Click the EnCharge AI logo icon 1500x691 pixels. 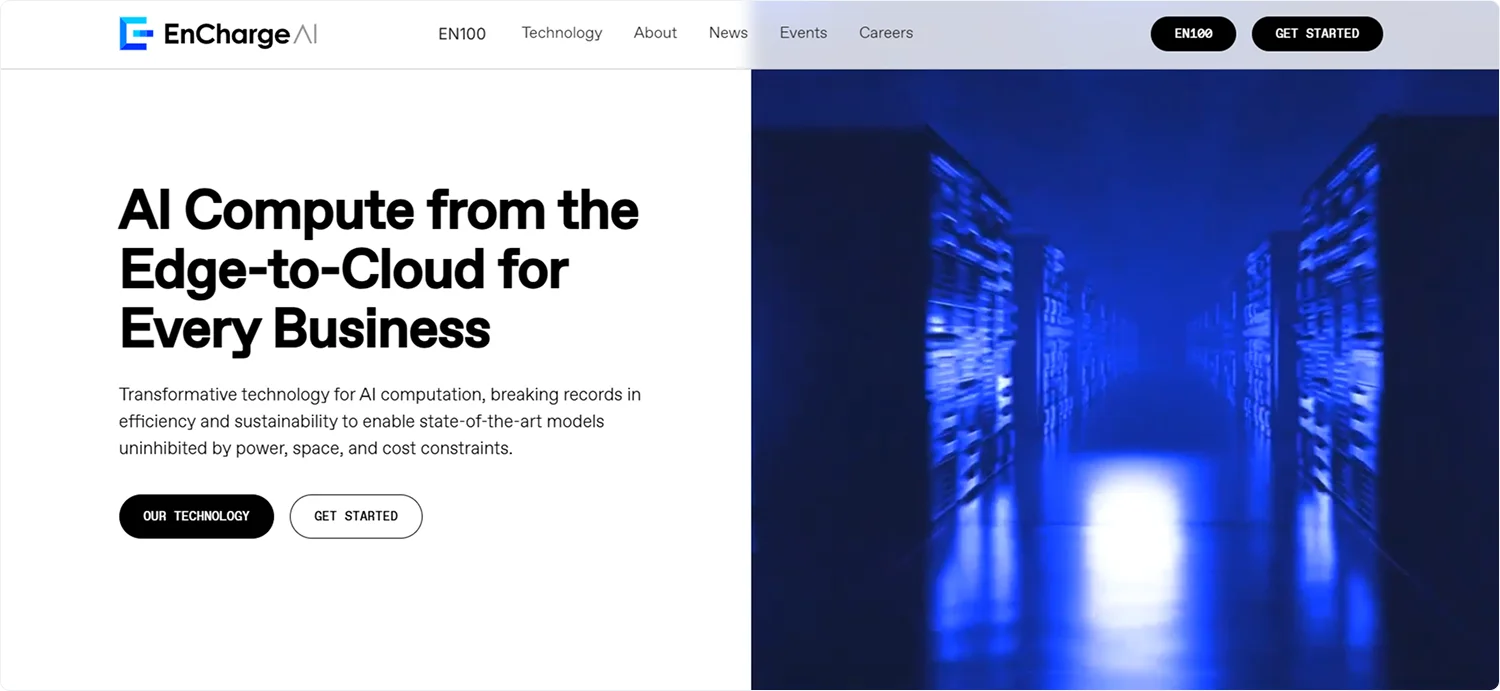coord(136,33)
